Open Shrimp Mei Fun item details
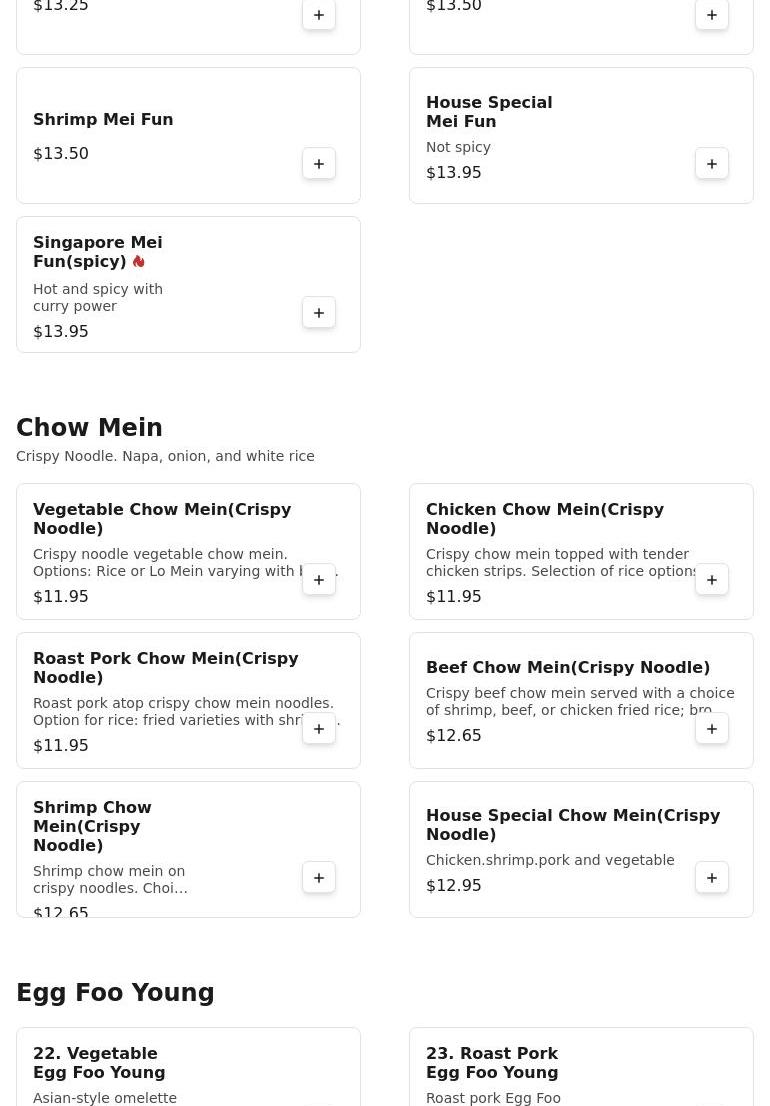 click(103, 120)
